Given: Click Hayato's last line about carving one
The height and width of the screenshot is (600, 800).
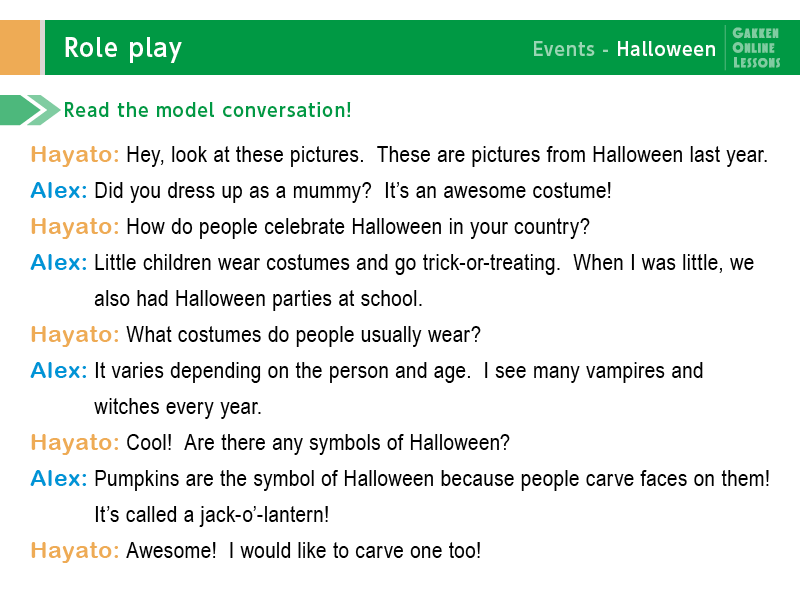Looking at the screenshot, I should pos(303,551).
